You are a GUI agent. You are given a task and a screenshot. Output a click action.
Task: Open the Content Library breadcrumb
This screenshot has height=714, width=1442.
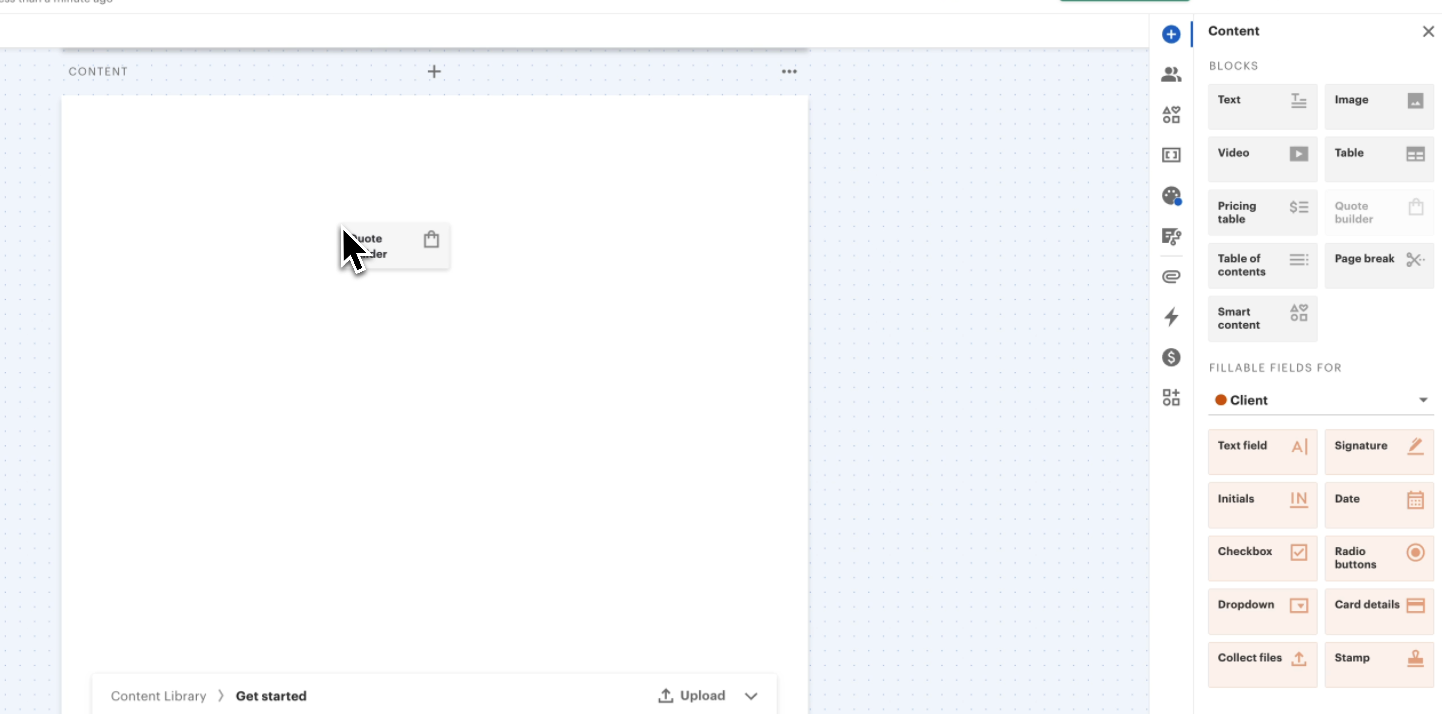158,695
